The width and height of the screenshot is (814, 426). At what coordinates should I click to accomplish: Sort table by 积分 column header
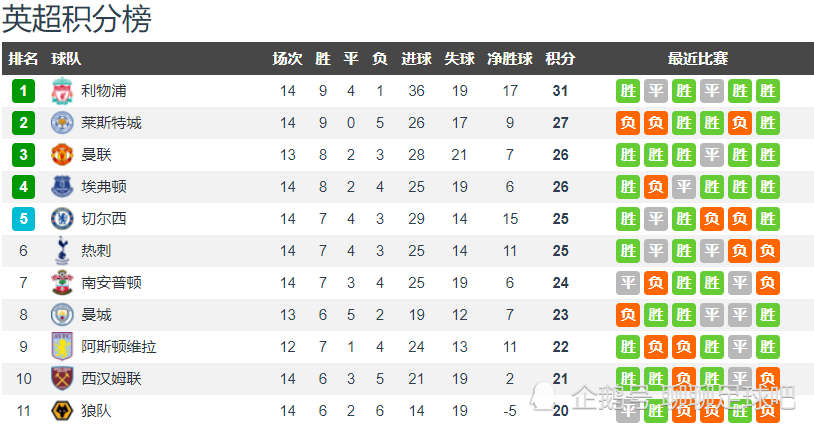[560, 59]
